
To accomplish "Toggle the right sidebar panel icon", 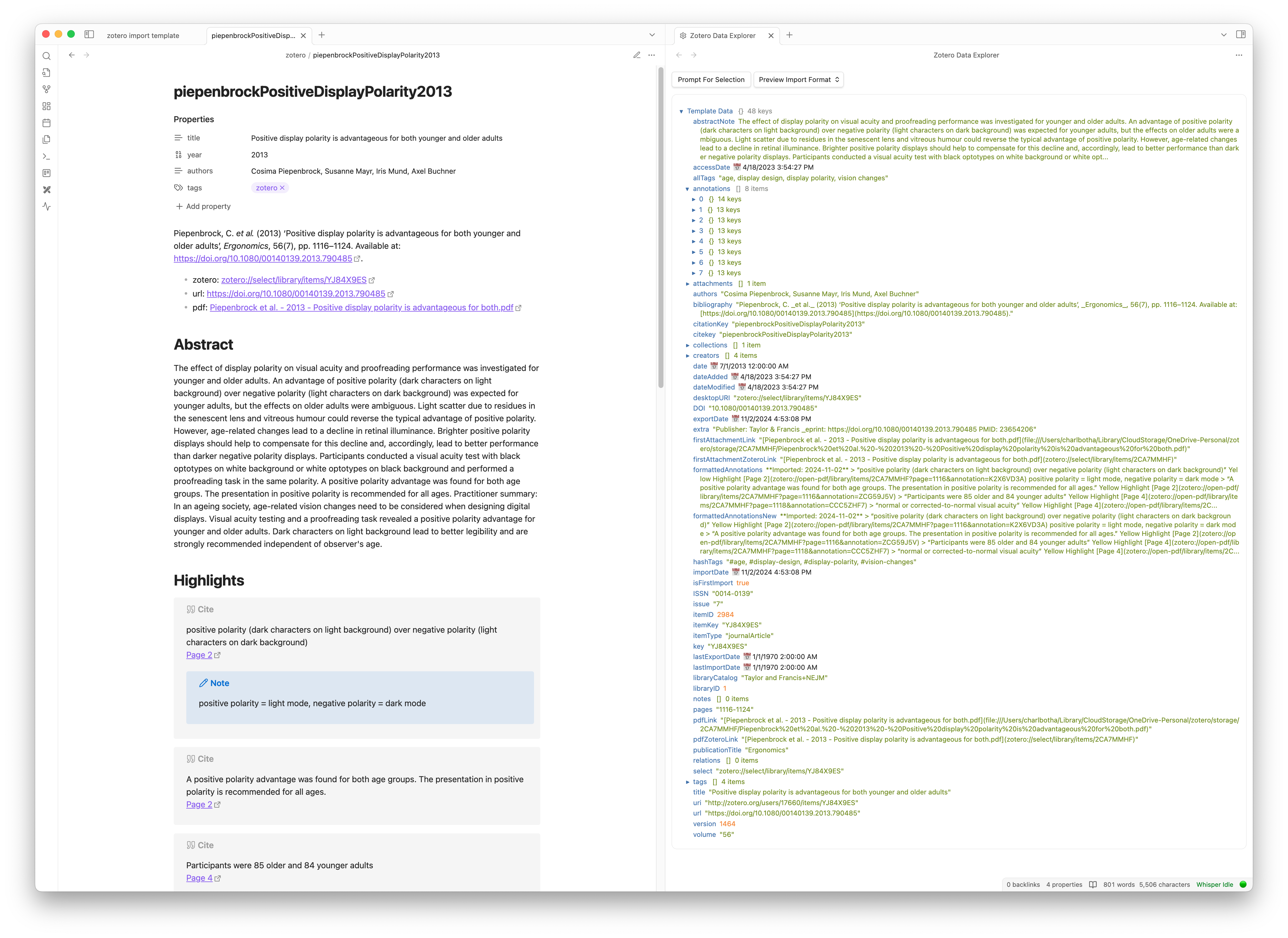I will 1240,35.
